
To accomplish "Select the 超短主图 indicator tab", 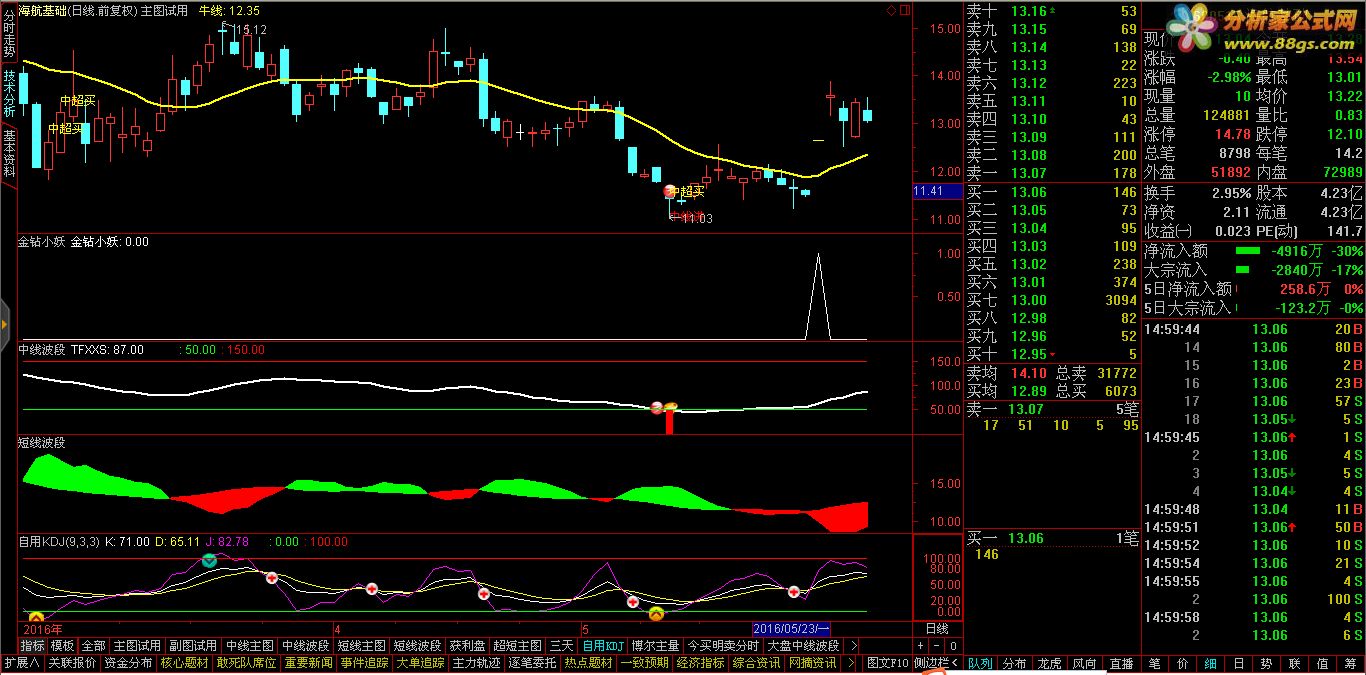I will click(517, 646).
